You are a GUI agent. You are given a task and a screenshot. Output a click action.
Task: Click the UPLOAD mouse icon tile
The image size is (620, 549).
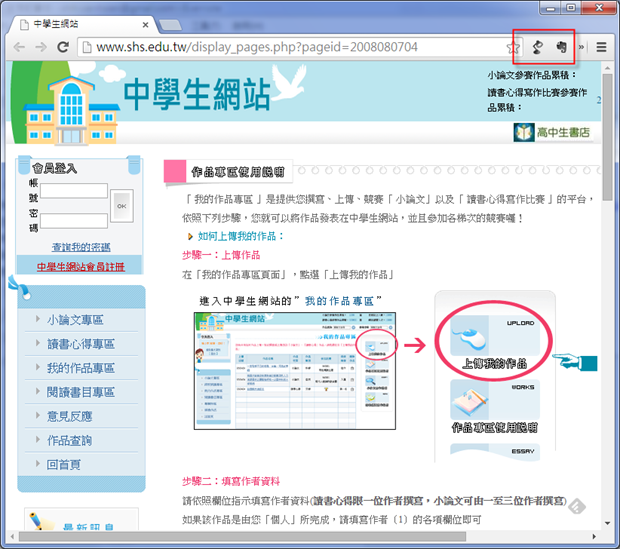tap(495, 336)
